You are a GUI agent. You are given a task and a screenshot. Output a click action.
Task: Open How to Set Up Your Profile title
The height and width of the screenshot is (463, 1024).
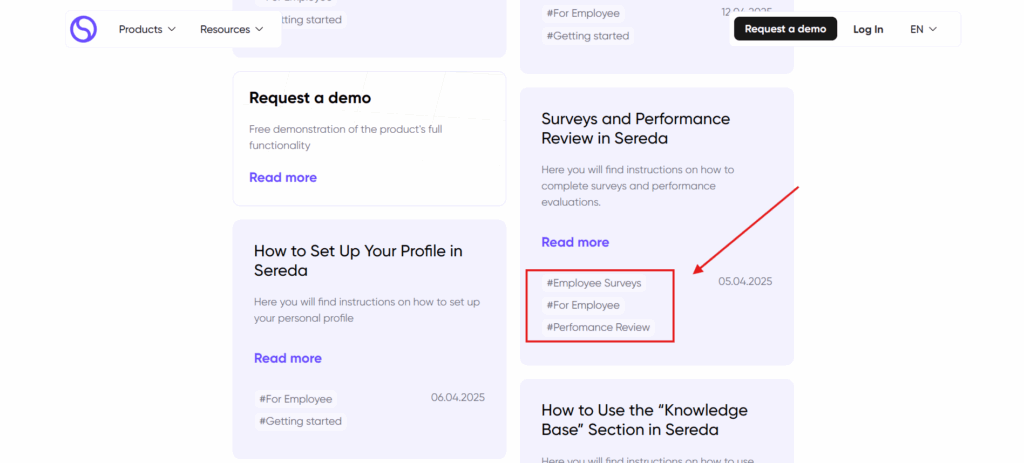358,260
